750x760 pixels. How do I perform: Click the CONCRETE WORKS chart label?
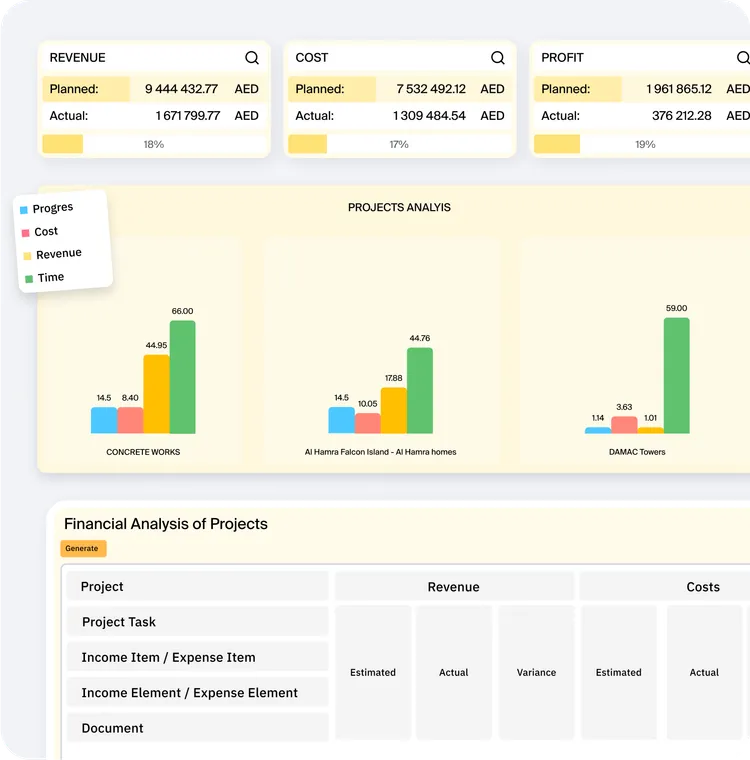(x=143, y=452)
